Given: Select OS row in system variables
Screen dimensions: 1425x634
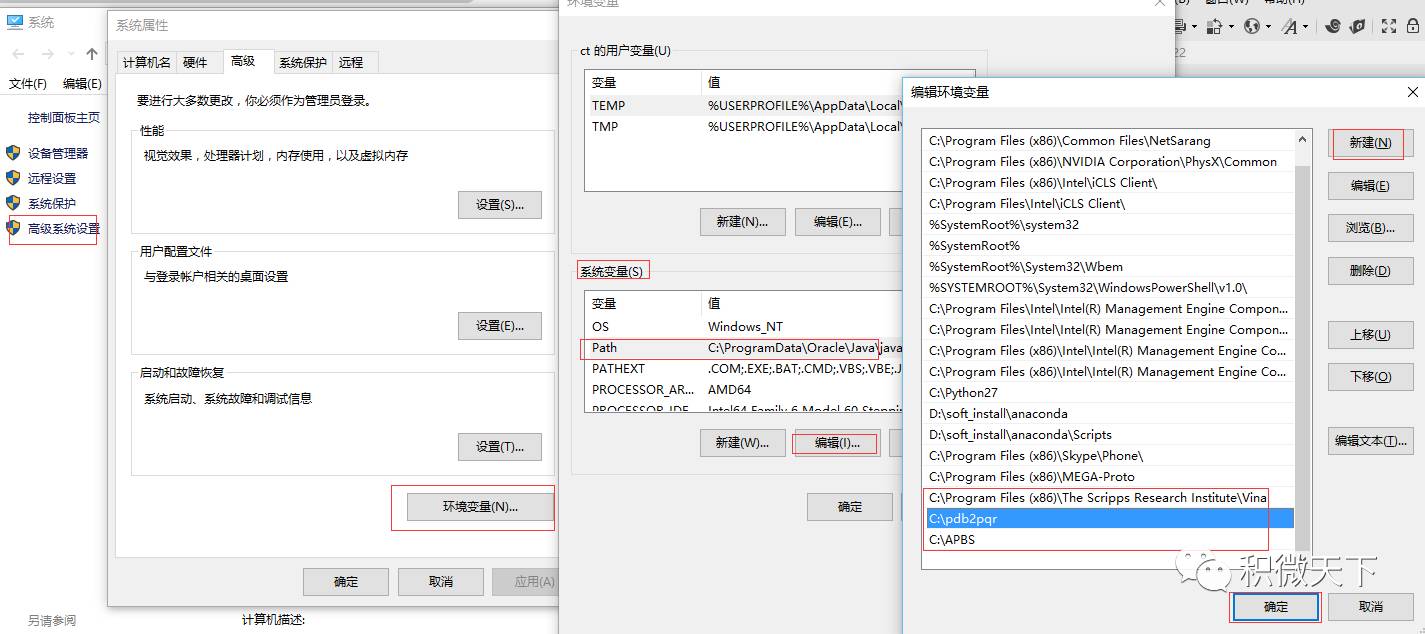Looking at the screenshot, I should 745,327.
